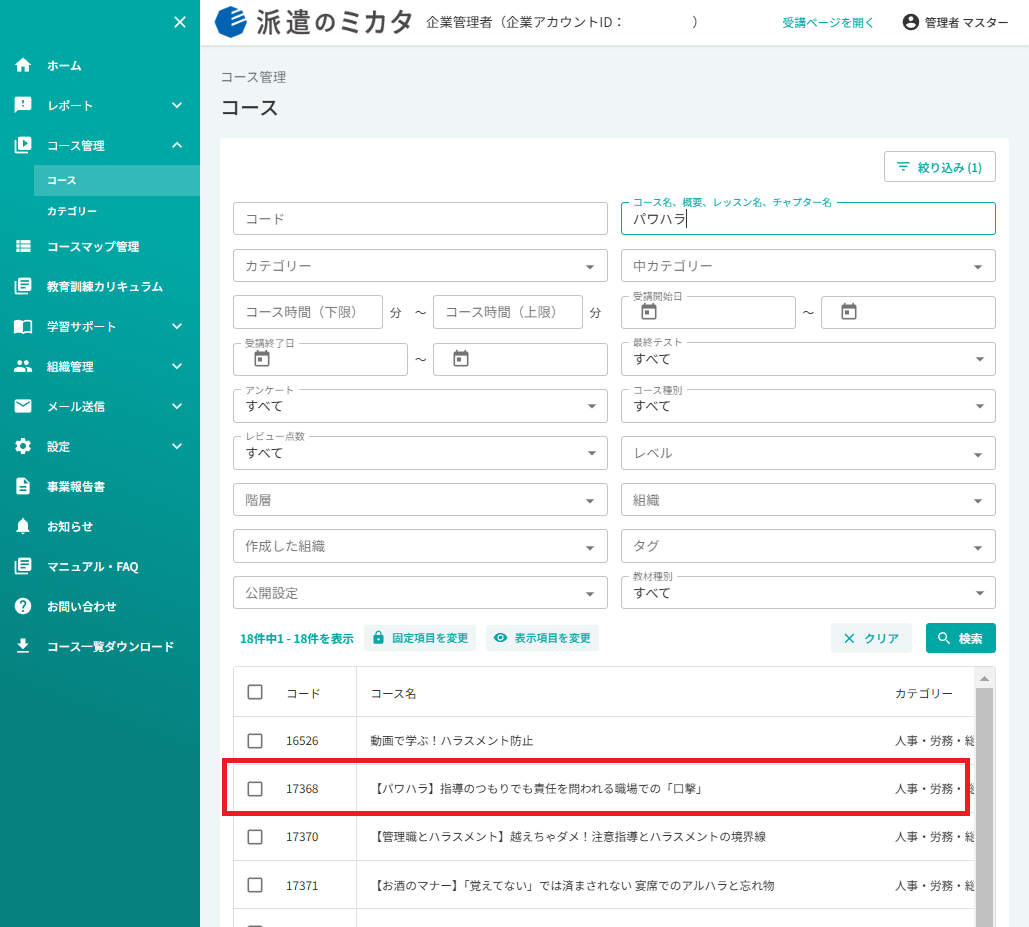Viewport: 1029px width, 927px height.
Task: Open the 受講終了日 start calendar picker
Action: click(x=262, y=359)
